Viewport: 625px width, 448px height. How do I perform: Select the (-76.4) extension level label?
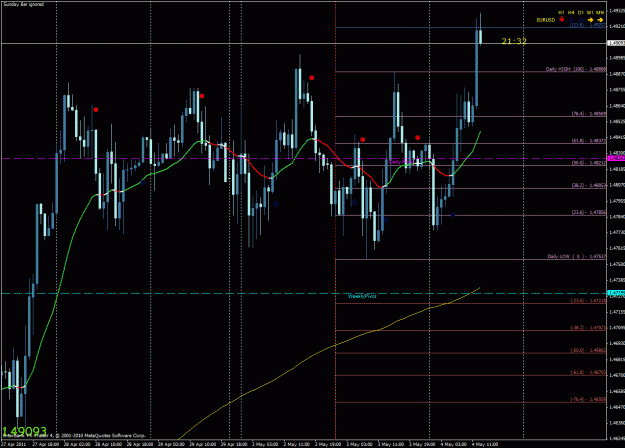tap(588, 399)
